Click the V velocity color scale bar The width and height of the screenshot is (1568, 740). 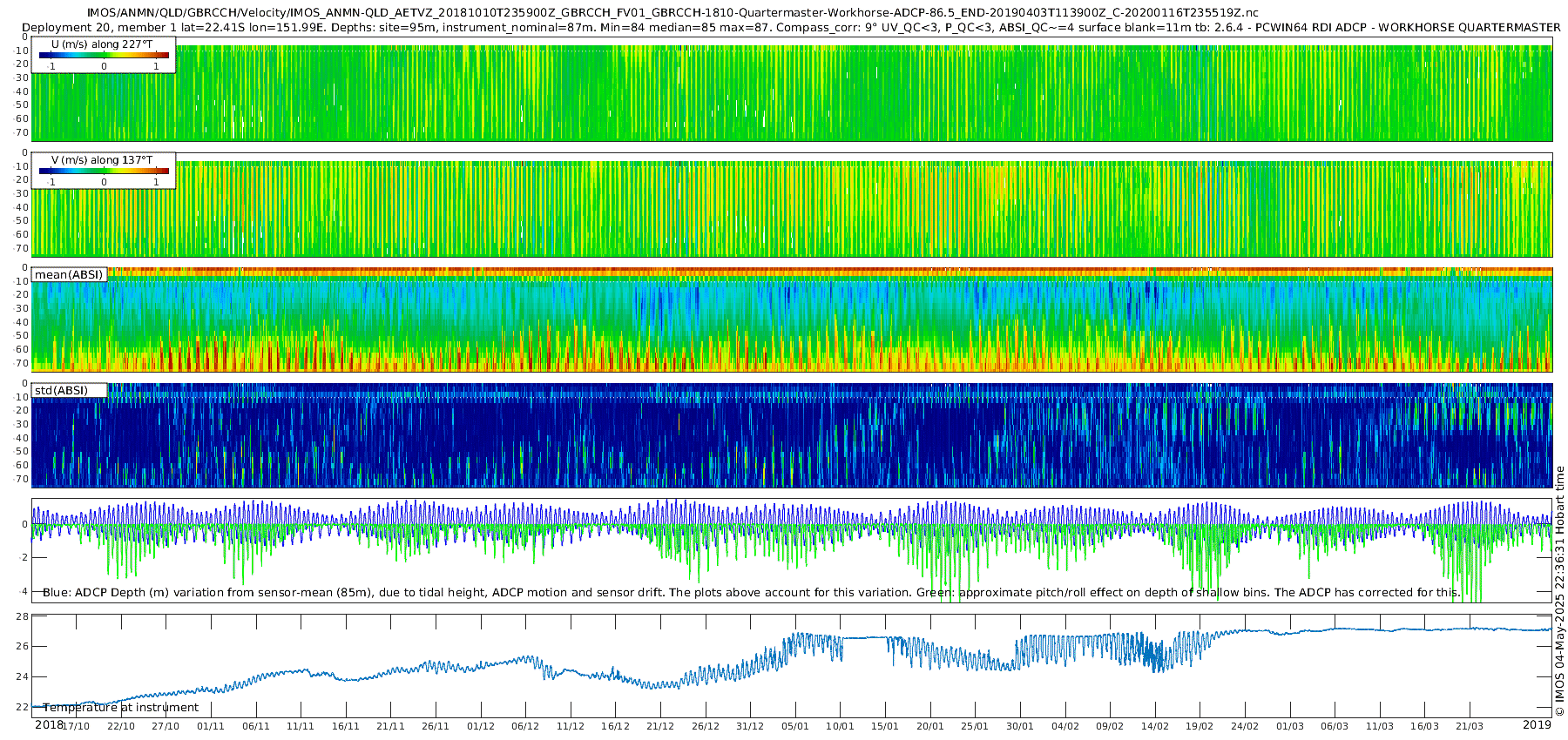[x=104, y=171]
